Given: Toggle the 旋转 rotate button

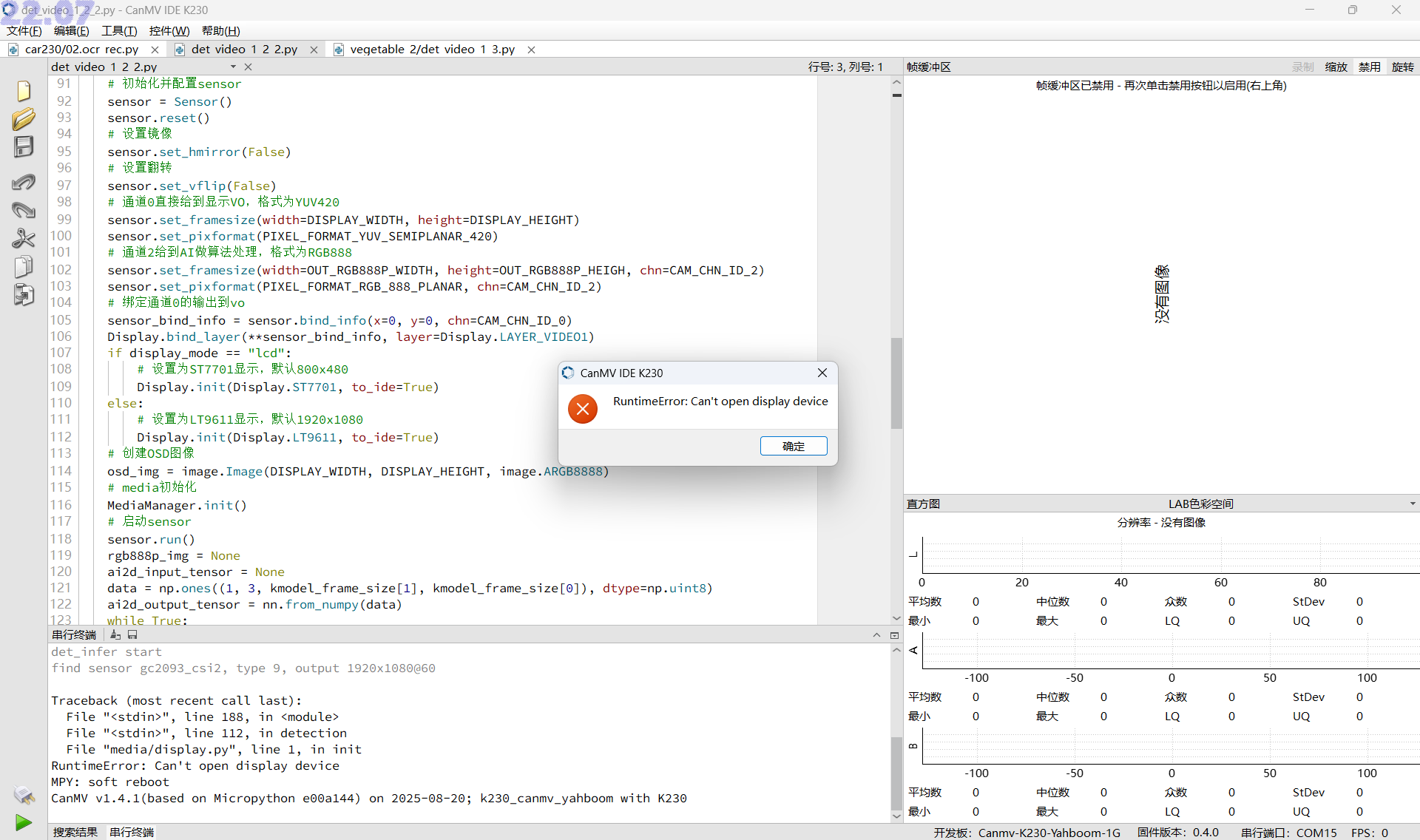Looking at the screenshot, I should 1402,67.
